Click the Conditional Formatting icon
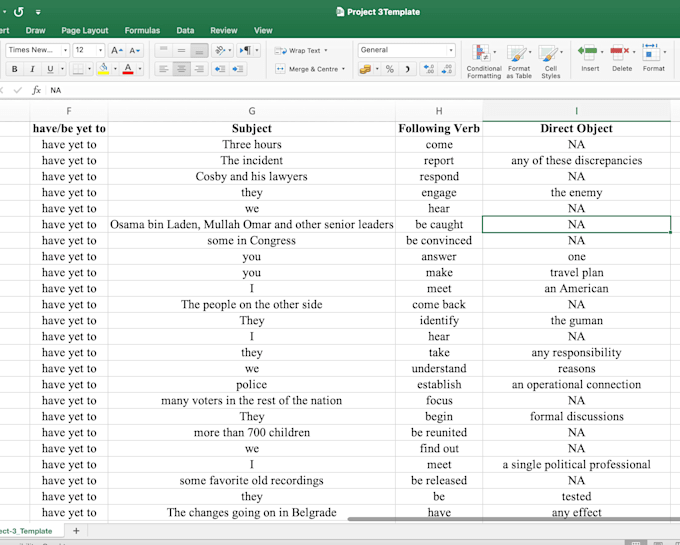The width and height of the screenshot is (680, 545). pos(484,62)
